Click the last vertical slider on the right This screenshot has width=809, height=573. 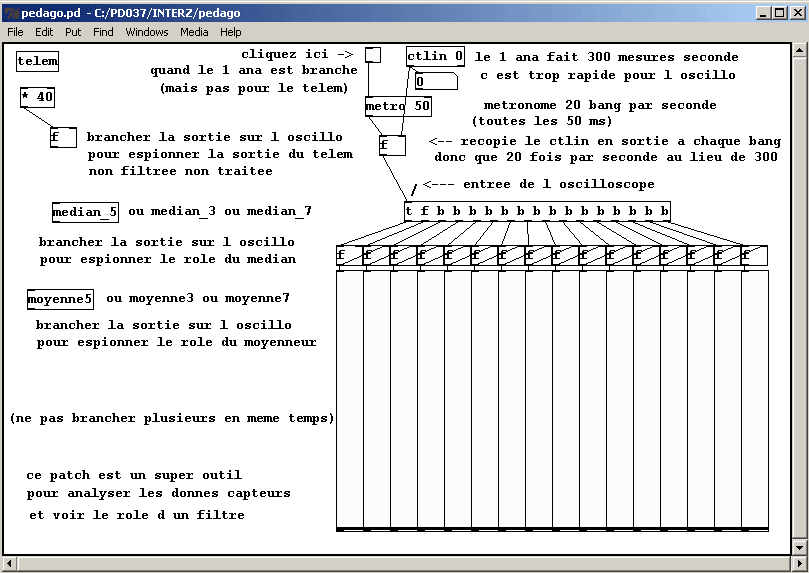(x=754, y=400)
